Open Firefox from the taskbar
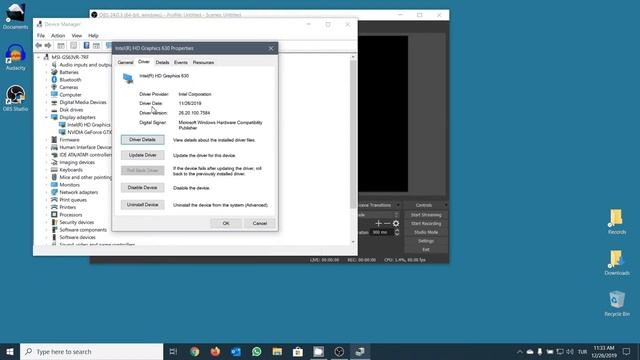640x360 pixels. pyautogui.click(x=215, y=351)
